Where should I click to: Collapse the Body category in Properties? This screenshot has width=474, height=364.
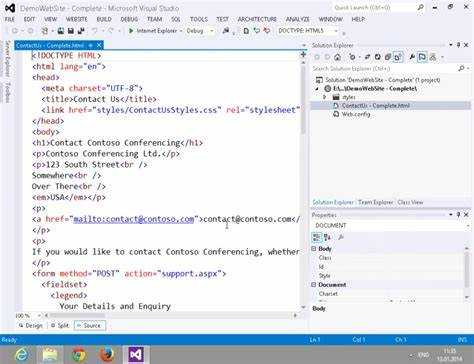coord(314,249)
